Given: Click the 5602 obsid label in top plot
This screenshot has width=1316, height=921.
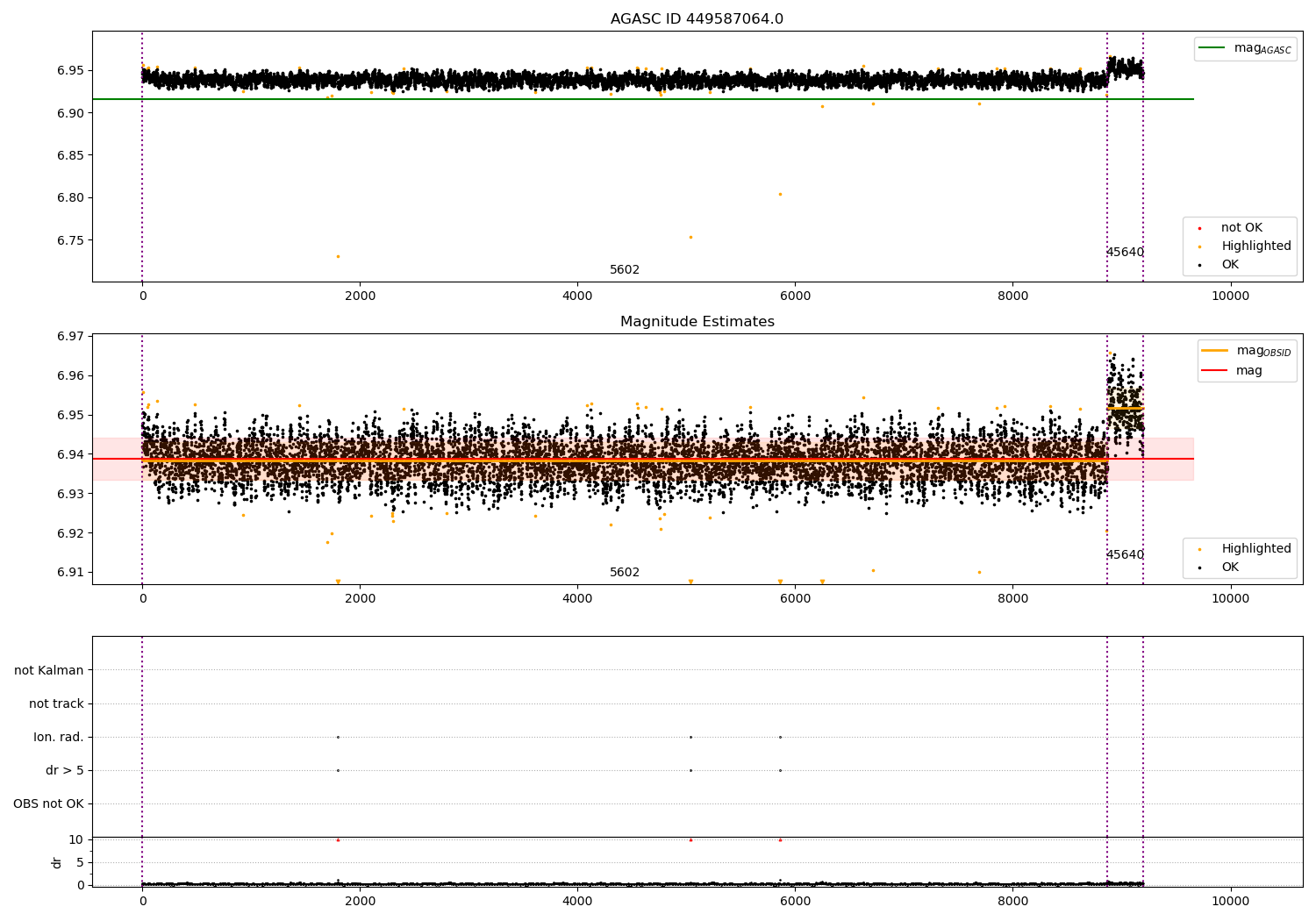Looking at the screenshot, I should click(625, 270).
